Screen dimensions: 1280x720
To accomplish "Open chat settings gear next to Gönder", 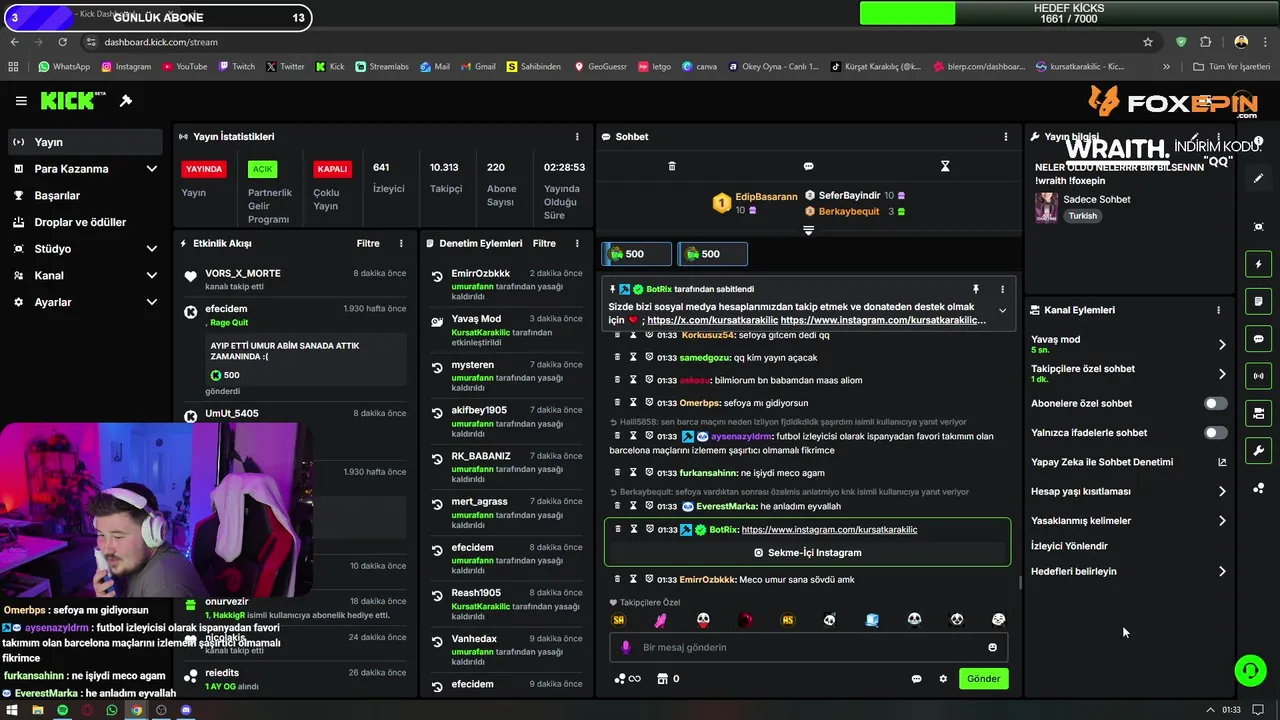I will (x=943, y=679).
